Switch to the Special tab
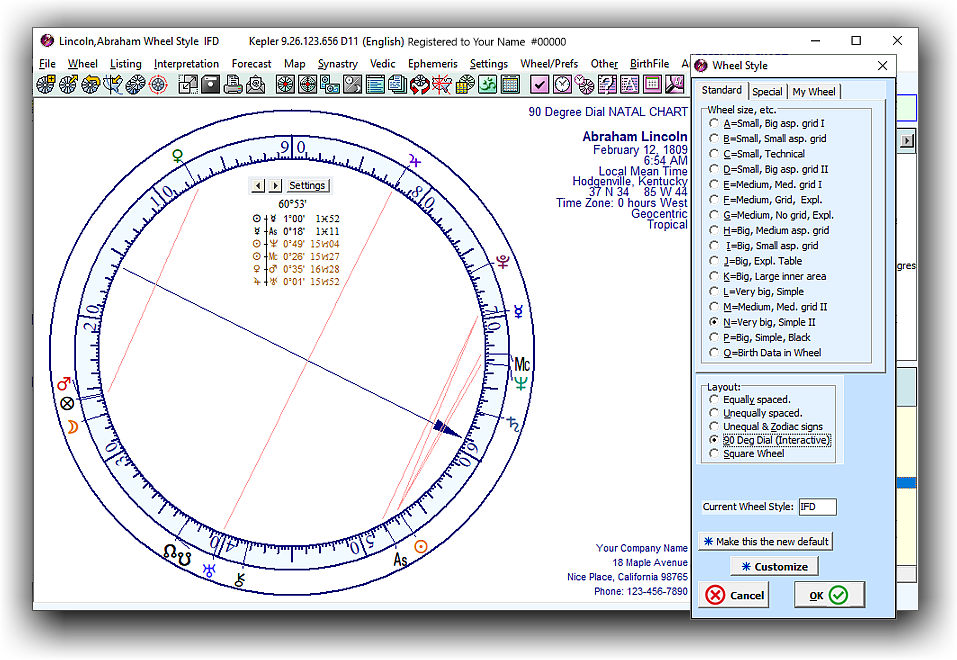This screenshot has width=957, height=660. tap(767, 92)
